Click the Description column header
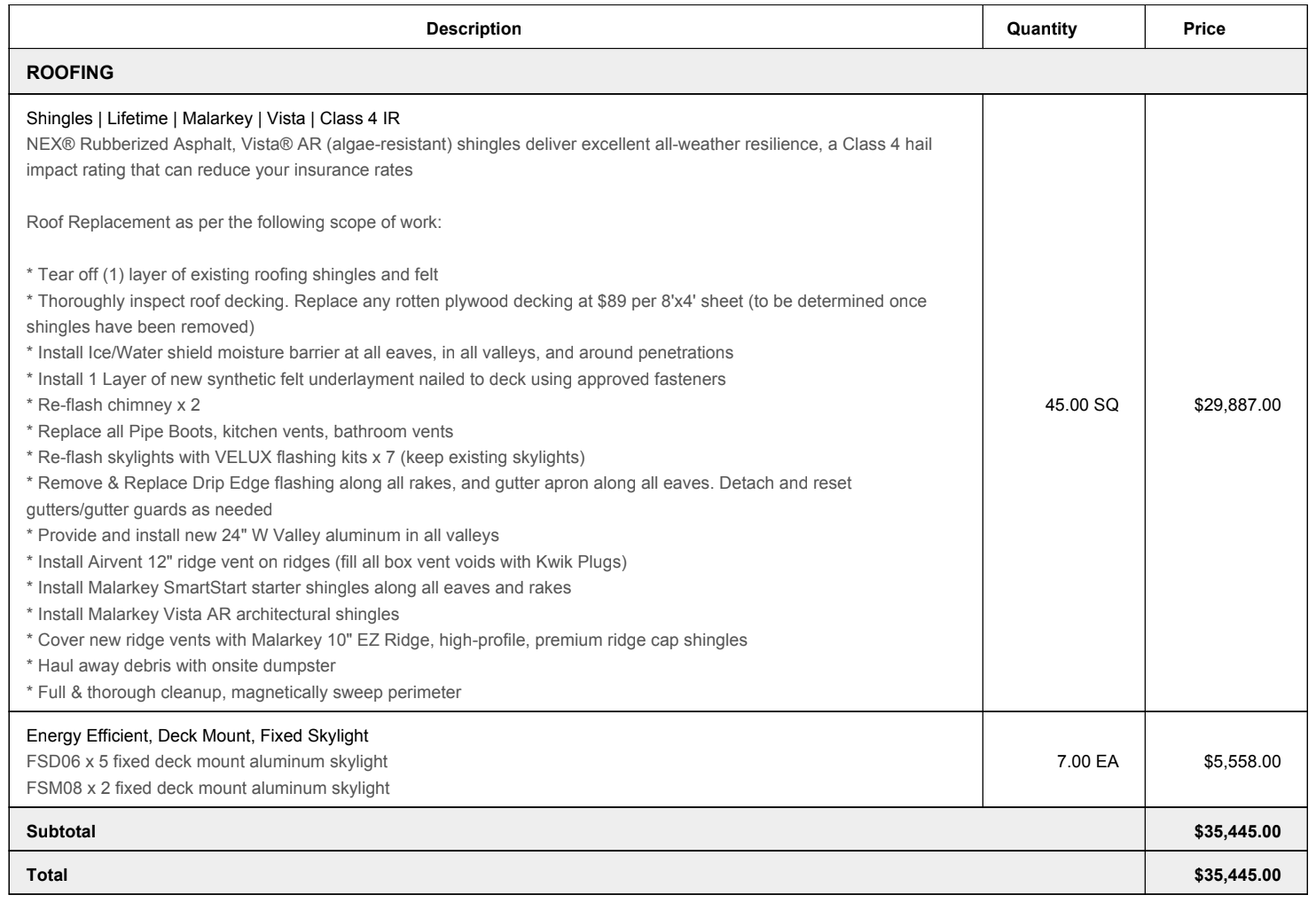Image resolution: width=1316 pixels, height=903 pixels. coord(474,29)
